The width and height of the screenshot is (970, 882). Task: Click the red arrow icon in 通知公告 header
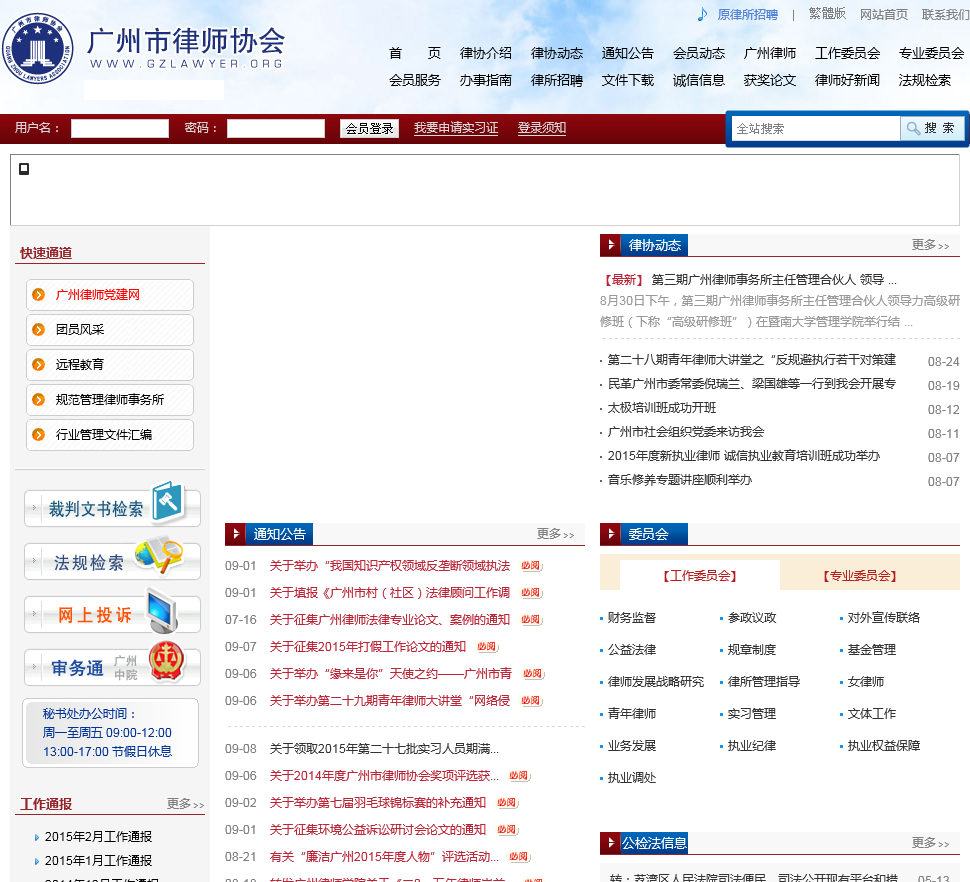236,534
